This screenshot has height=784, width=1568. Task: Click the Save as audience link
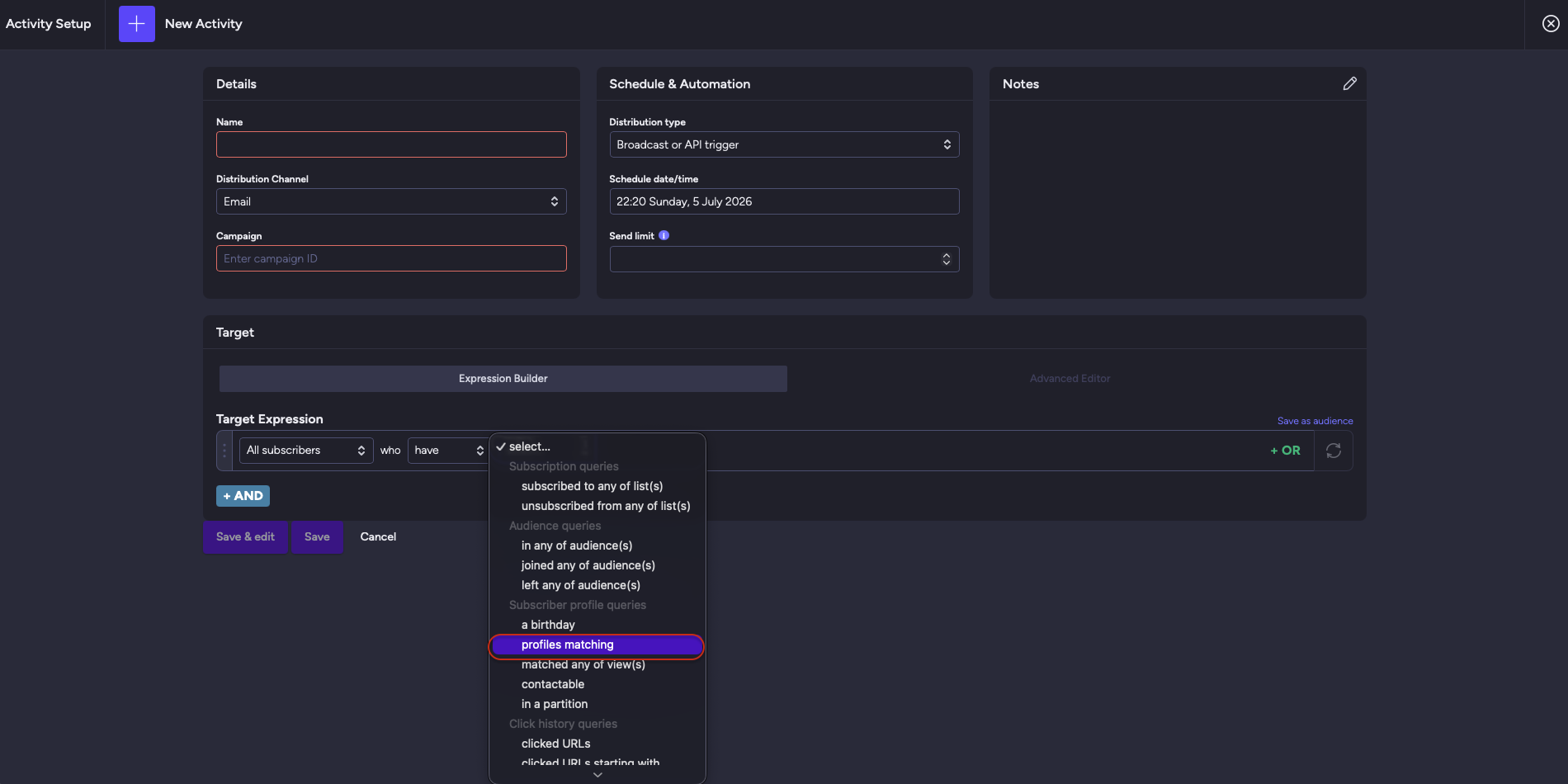(x=1315, y=421)
